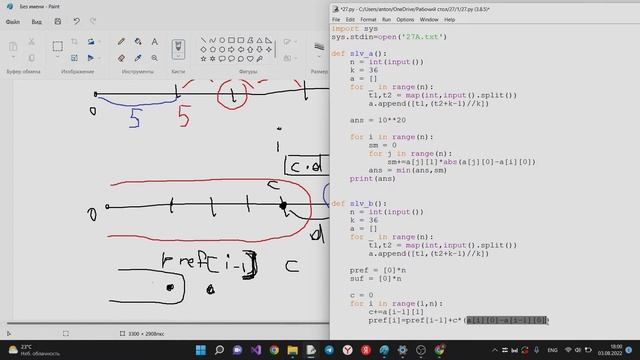Show hidden system tray icons

tap(494, 350)
